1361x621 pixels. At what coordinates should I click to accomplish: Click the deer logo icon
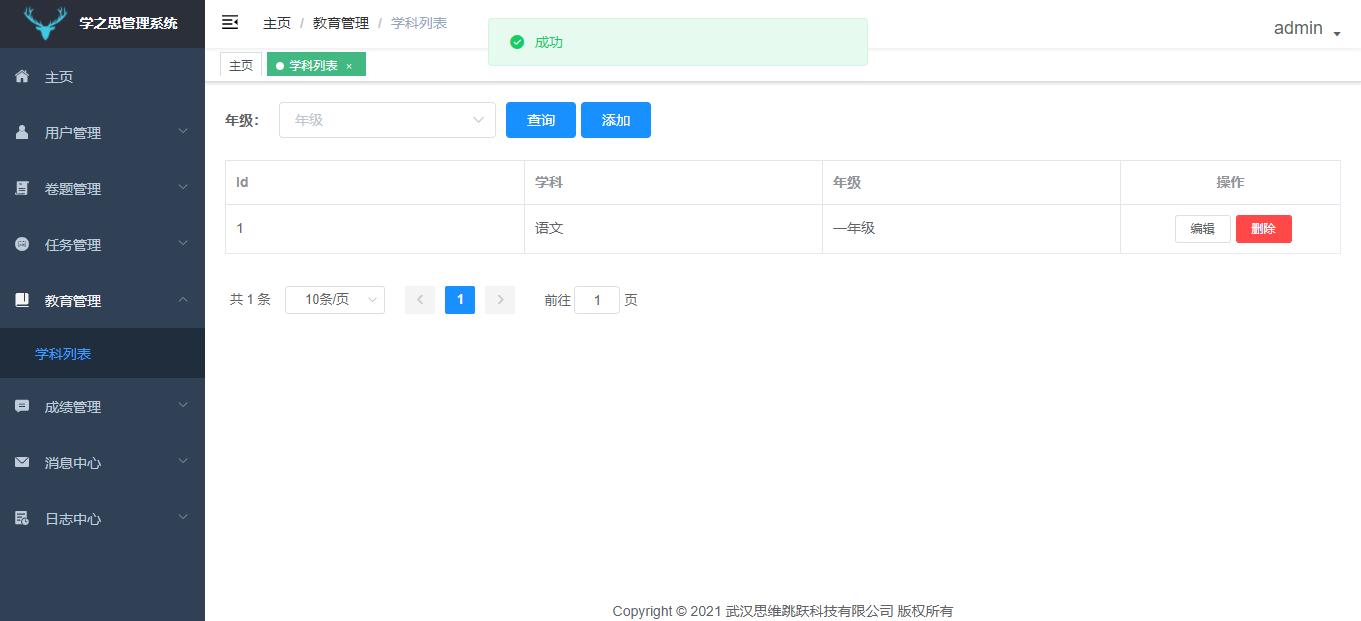click(x=45, y=23)
